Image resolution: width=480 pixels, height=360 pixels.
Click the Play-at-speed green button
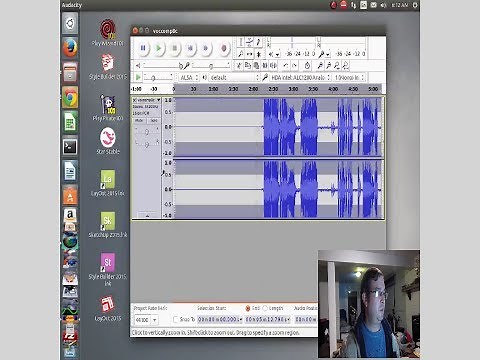tap(138, 77)
